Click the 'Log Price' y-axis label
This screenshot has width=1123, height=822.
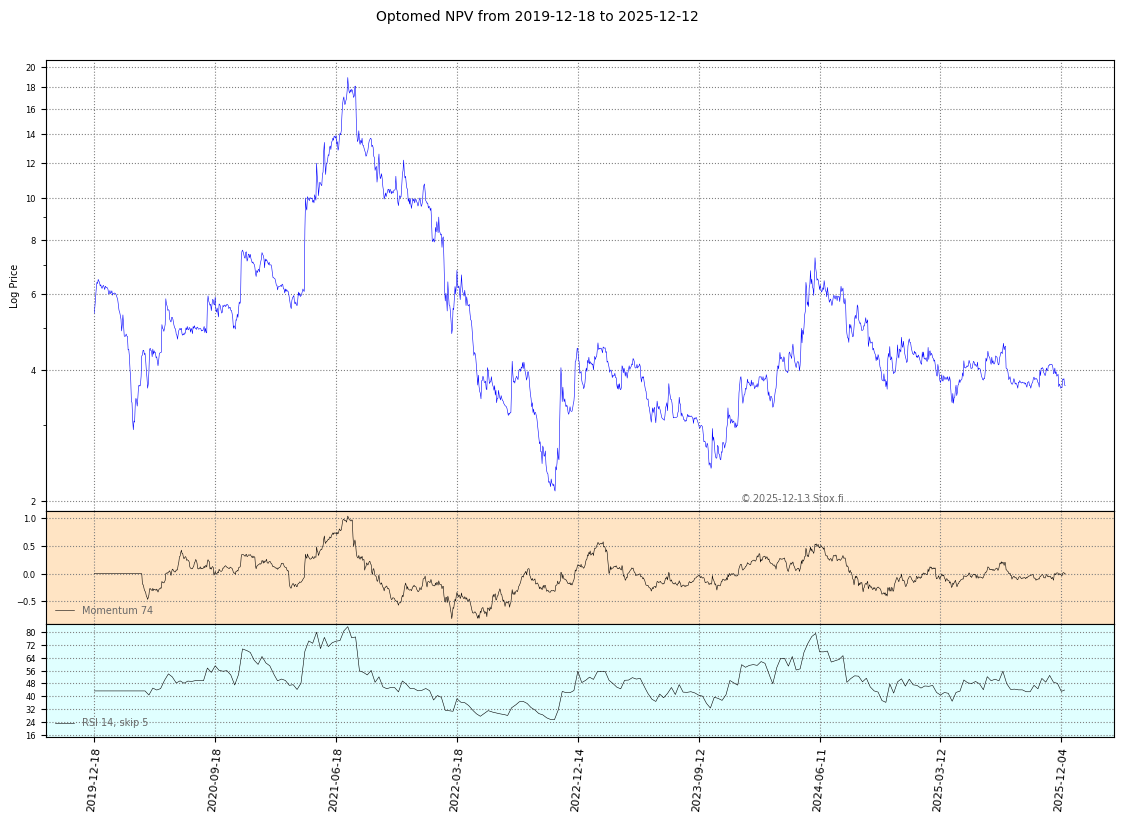click(x=14, y=286)
